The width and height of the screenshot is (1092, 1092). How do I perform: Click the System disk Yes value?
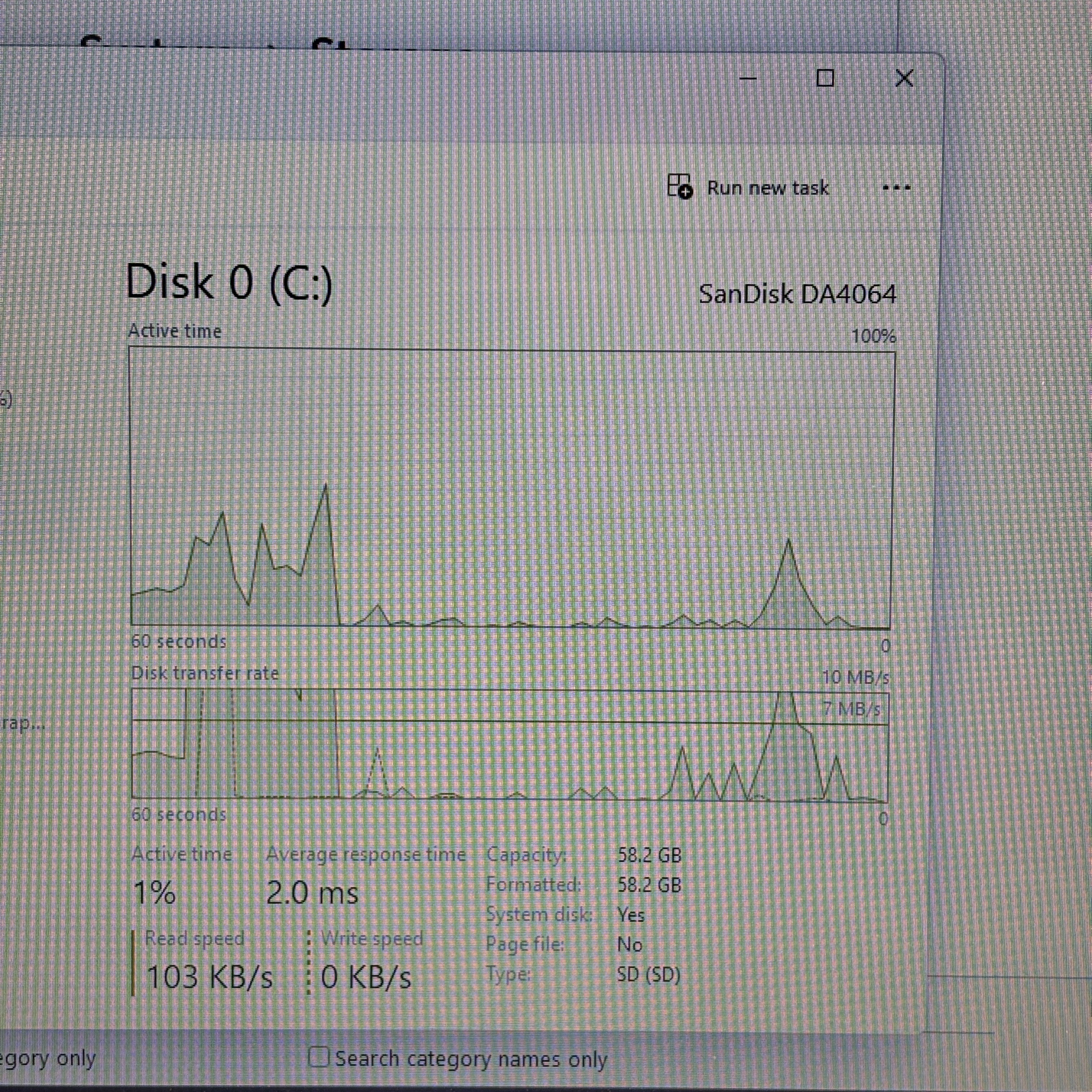tap(631, 915)
